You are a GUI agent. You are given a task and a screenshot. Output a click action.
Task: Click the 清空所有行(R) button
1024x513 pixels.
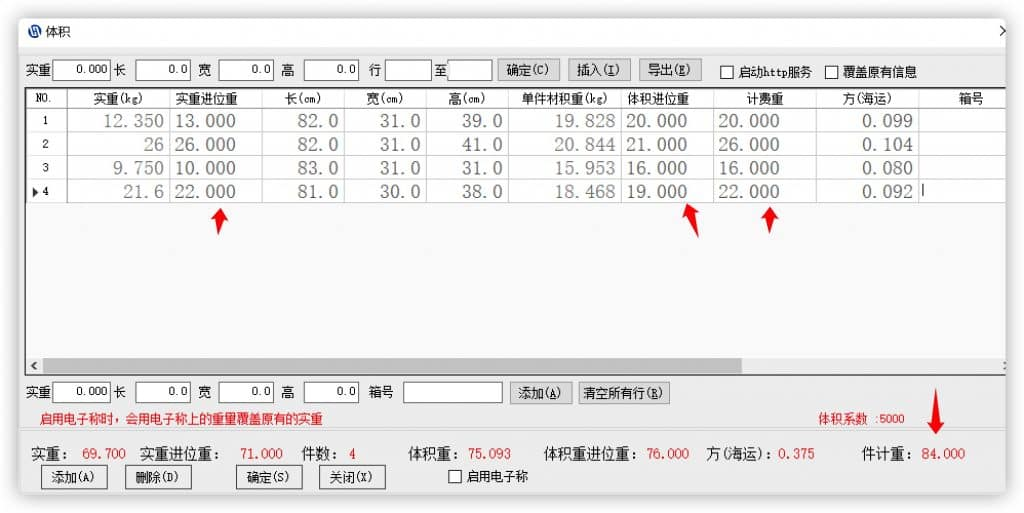(624, 393)
